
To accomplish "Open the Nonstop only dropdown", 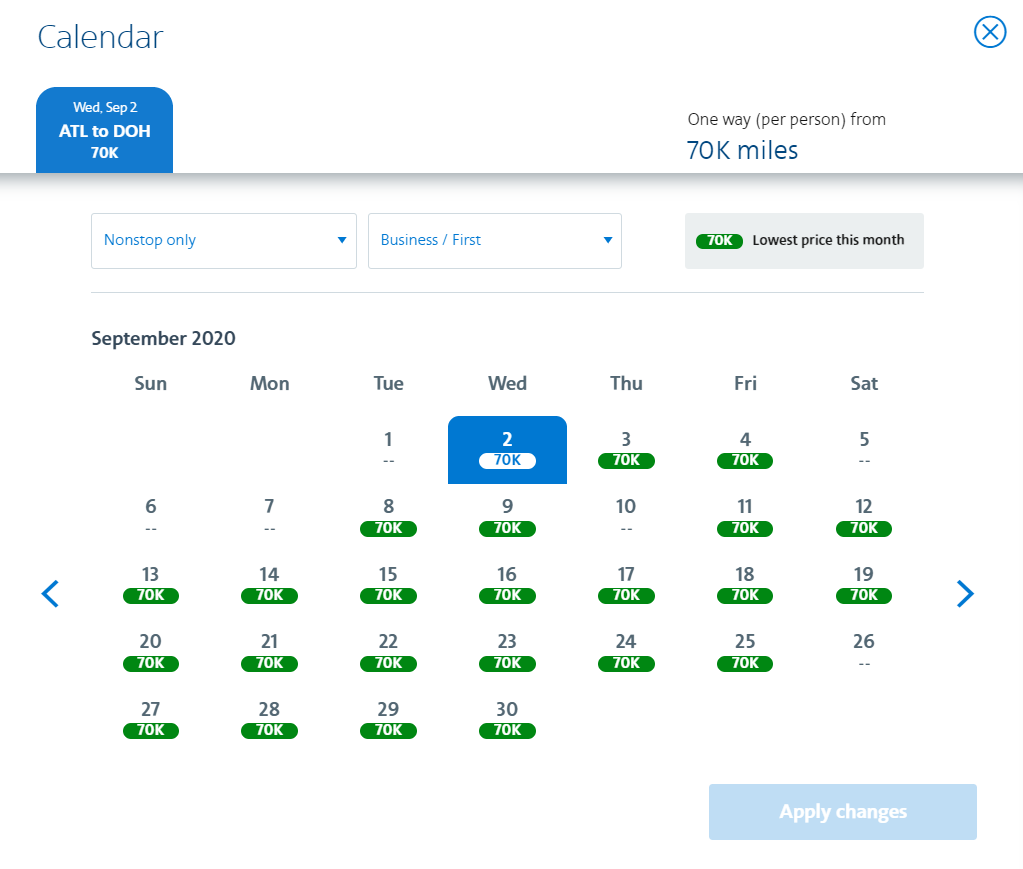I will point(223,241).
